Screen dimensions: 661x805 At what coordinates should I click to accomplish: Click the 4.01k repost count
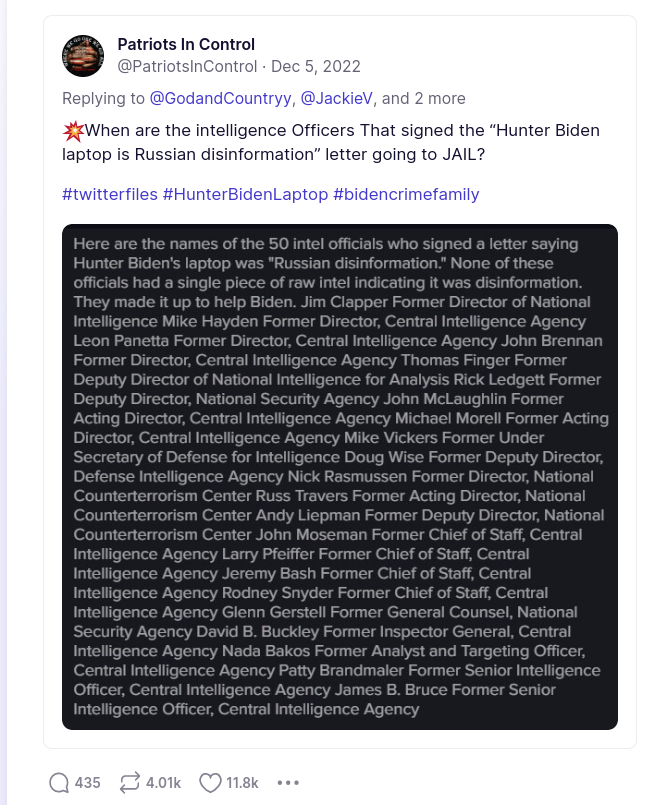pyautogui.click(x=163, y=782)
